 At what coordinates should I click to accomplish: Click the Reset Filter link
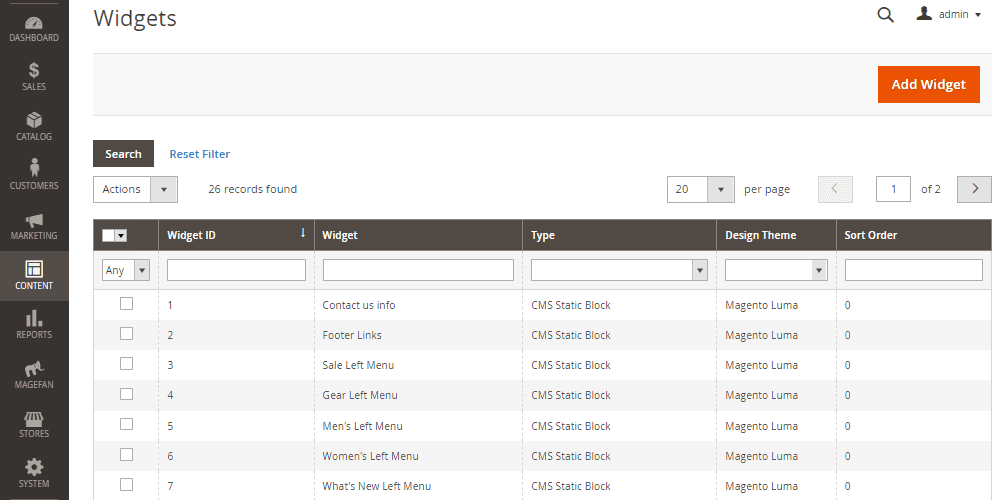199,154
